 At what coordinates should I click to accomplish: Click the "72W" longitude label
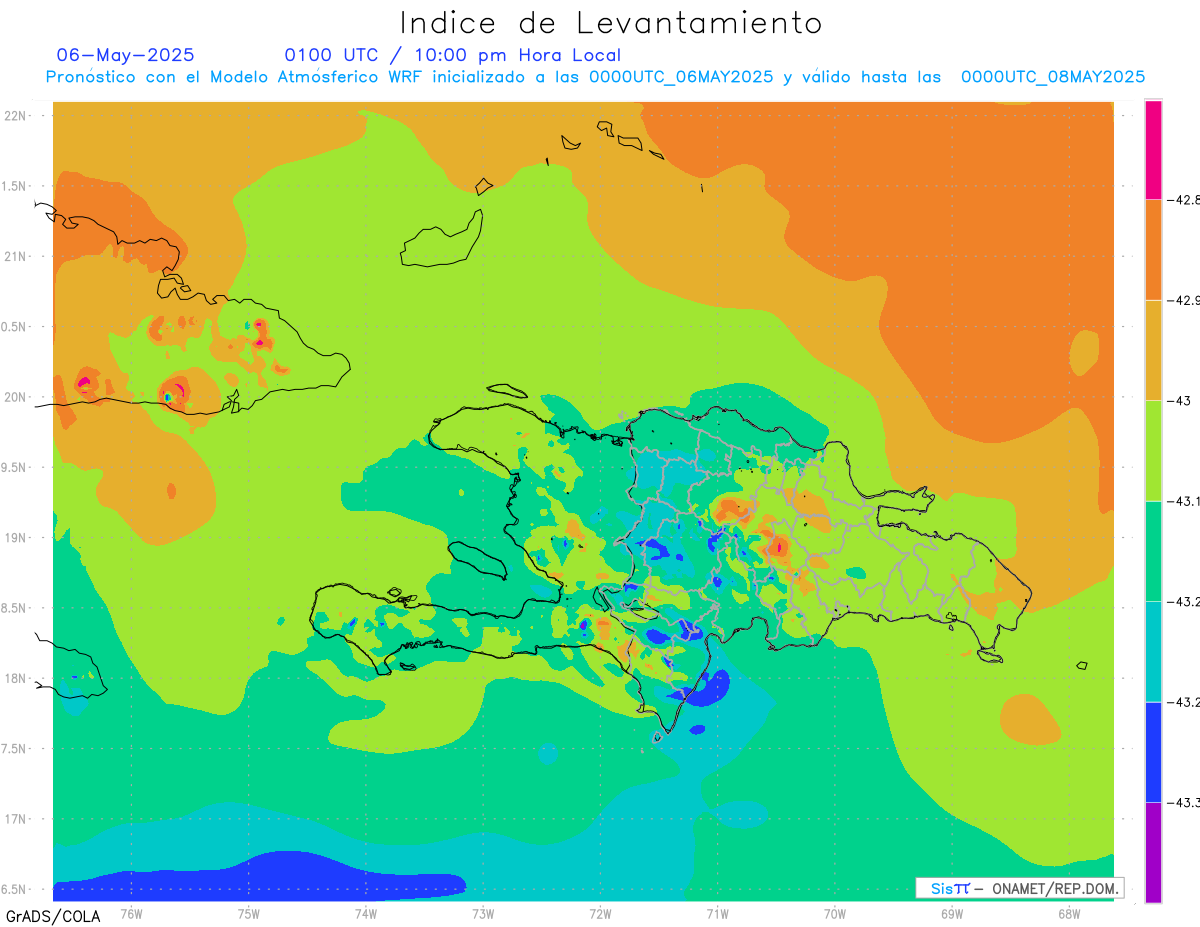pos(600,913)
